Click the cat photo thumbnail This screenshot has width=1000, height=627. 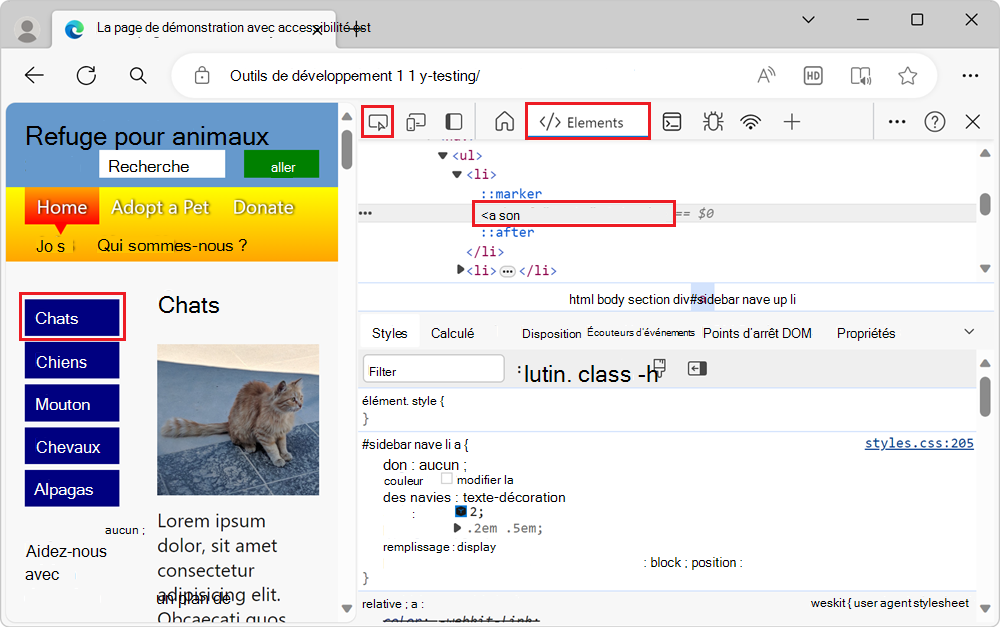[238, 420]
